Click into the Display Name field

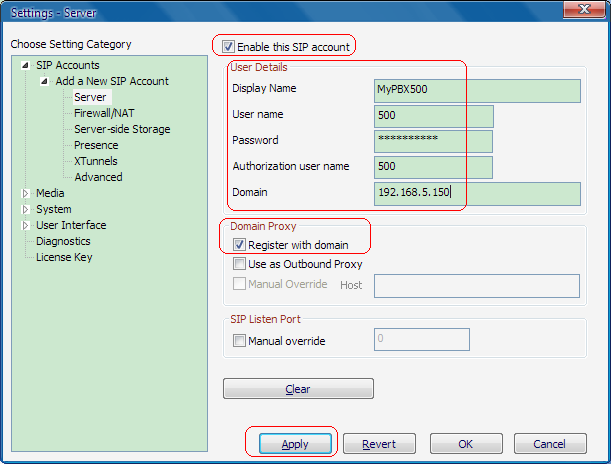(x=476, y=90)
